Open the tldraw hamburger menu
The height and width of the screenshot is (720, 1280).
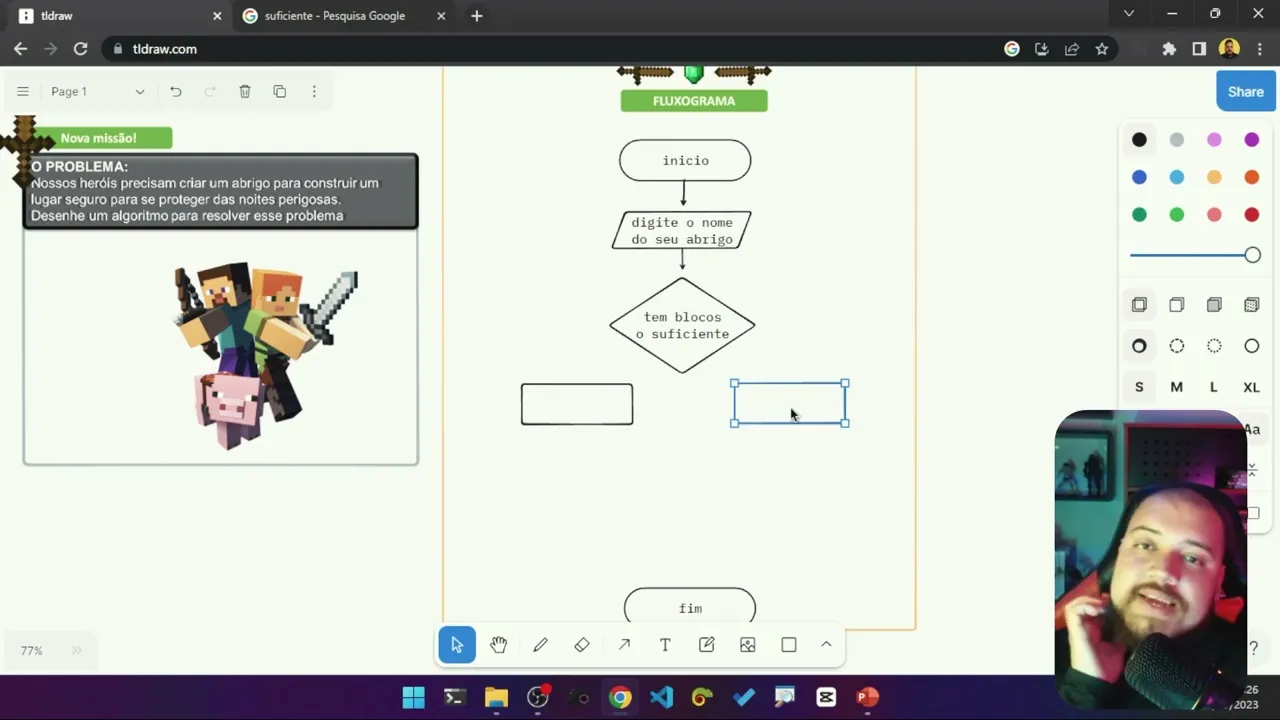point(23,91)
